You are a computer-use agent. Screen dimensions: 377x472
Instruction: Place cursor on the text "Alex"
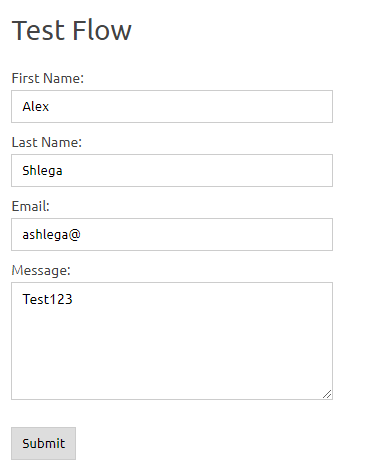[x=36, y=107]
